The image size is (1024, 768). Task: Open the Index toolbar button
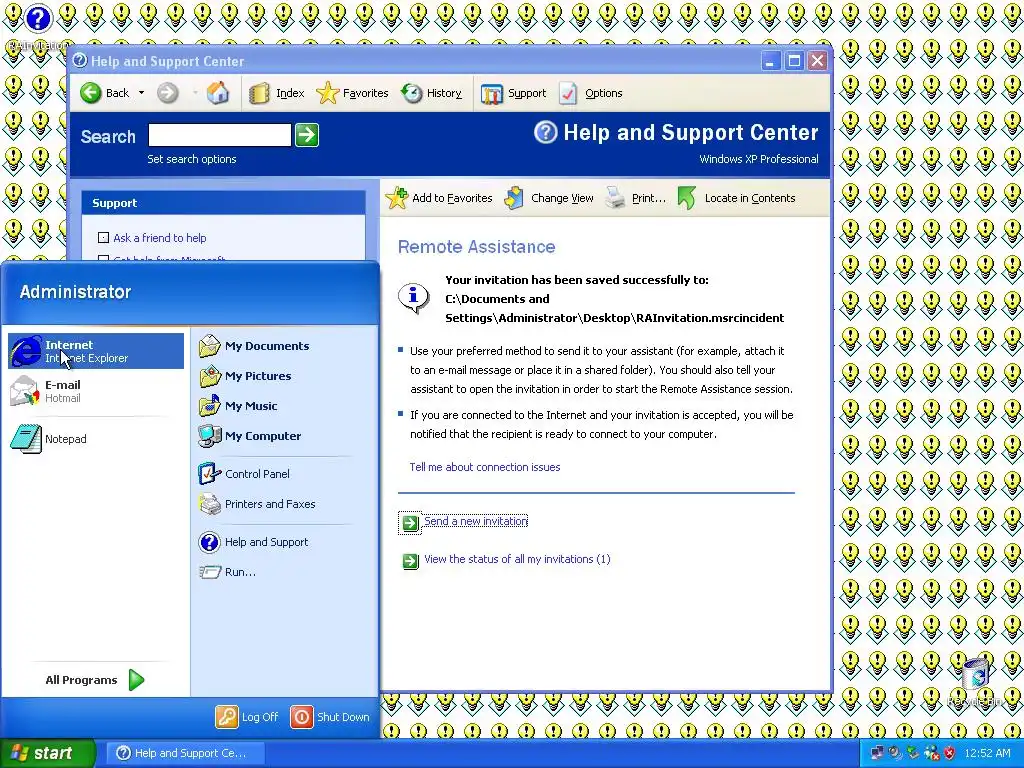[x=277, y=93]
